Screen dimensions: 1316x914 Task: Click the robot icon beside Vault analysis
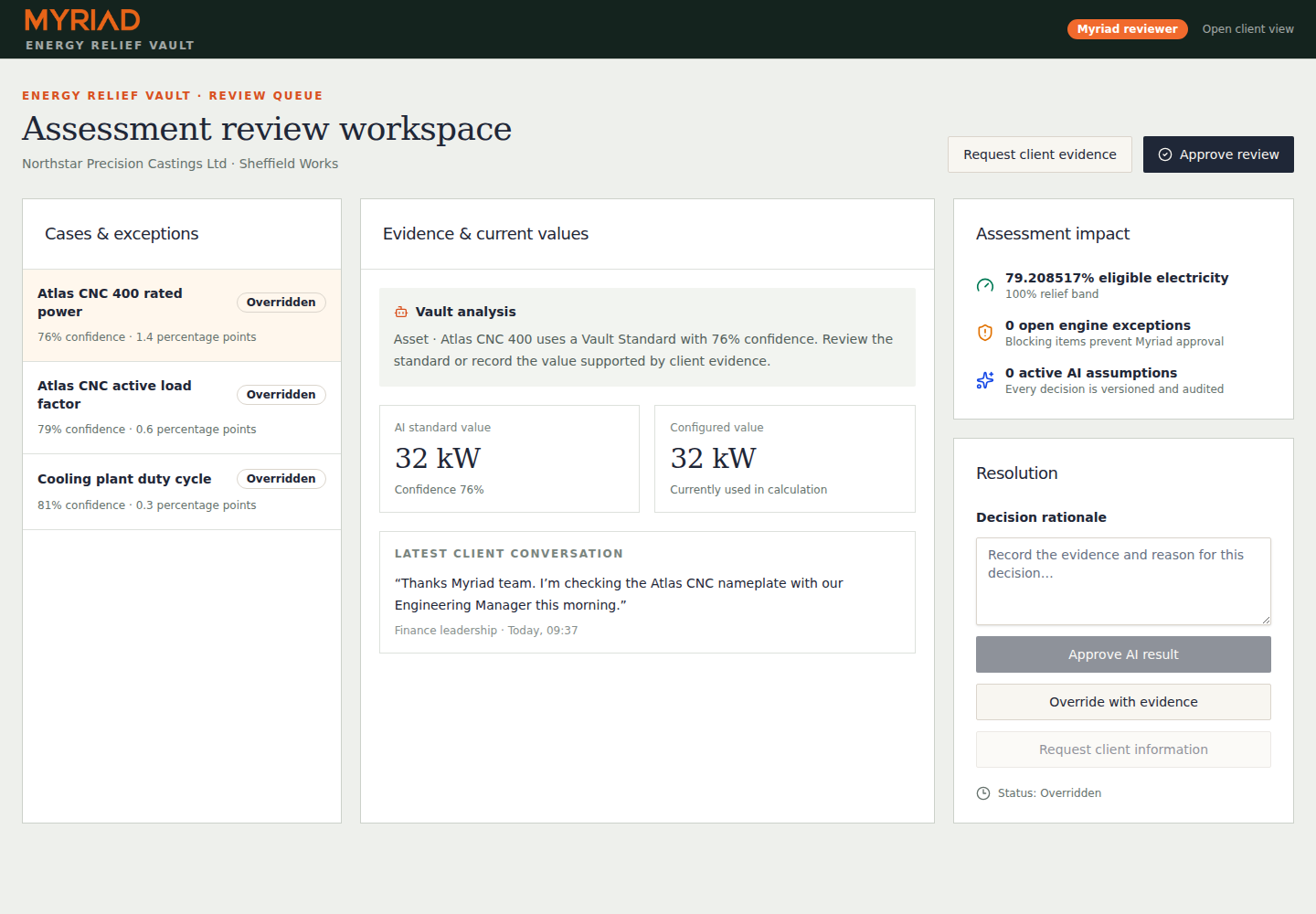click(401, 312)
